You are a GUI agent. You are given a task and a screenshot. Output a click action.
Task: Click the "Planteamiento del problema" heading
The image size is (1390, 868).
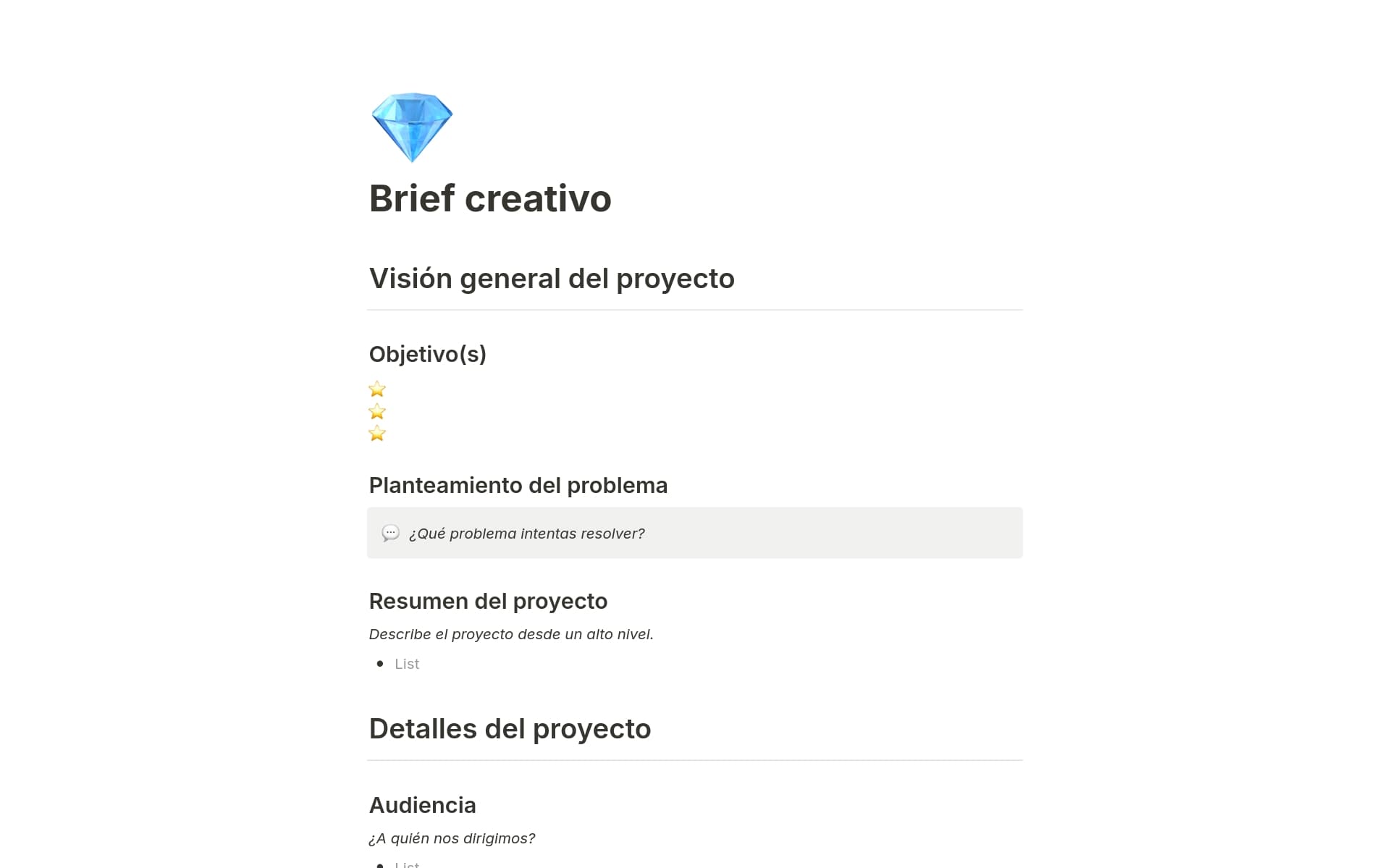pyautogui.click(x=518, y=485)
